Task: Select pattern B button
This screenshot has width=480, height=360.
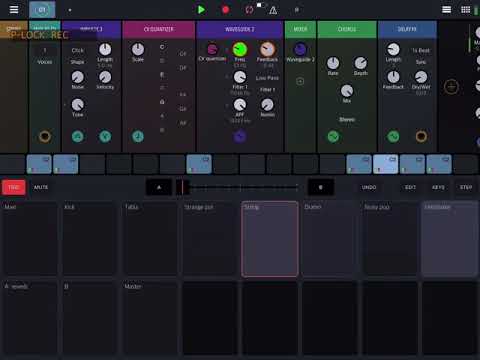Action: tap(320, 187)
